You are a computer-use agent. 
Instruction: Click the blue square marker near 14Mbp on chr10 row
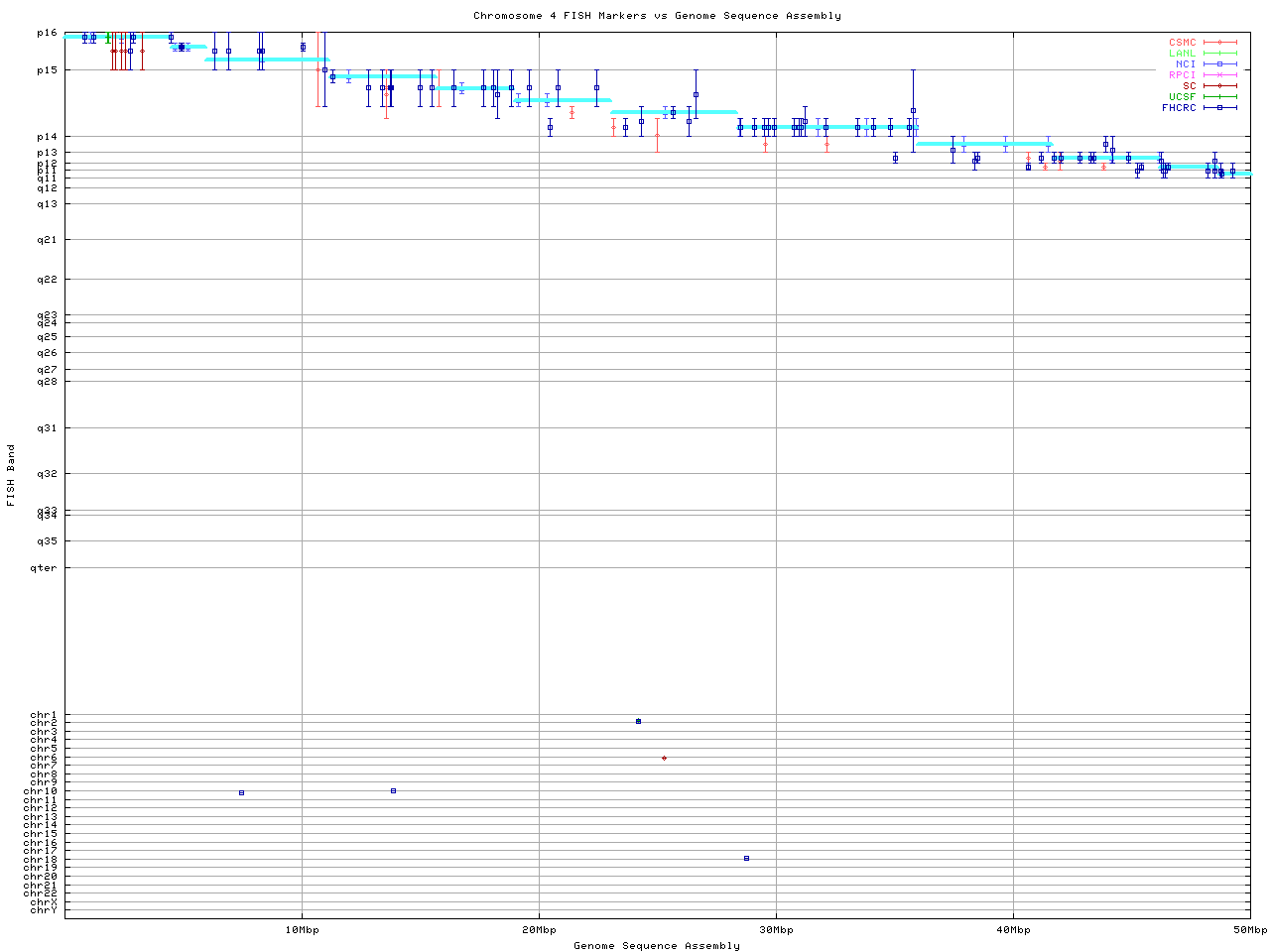pyautogui.click(x=393, y=790)
